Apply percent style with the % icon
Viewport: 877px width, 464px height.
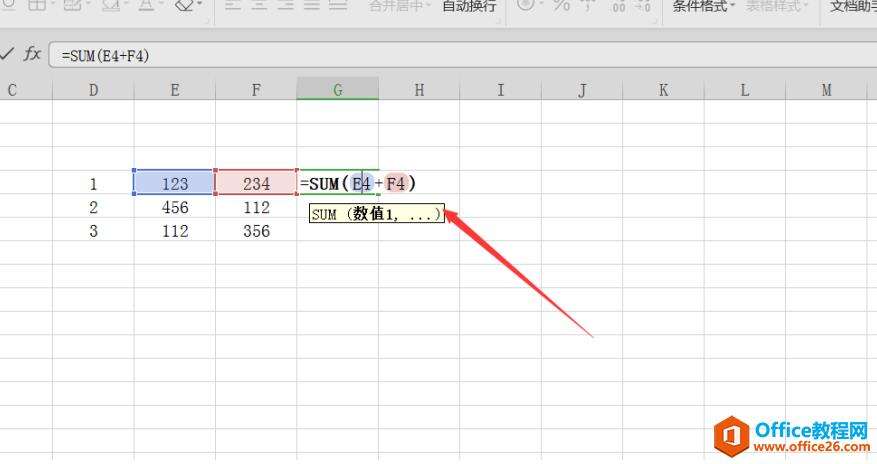tap(561, 6)
